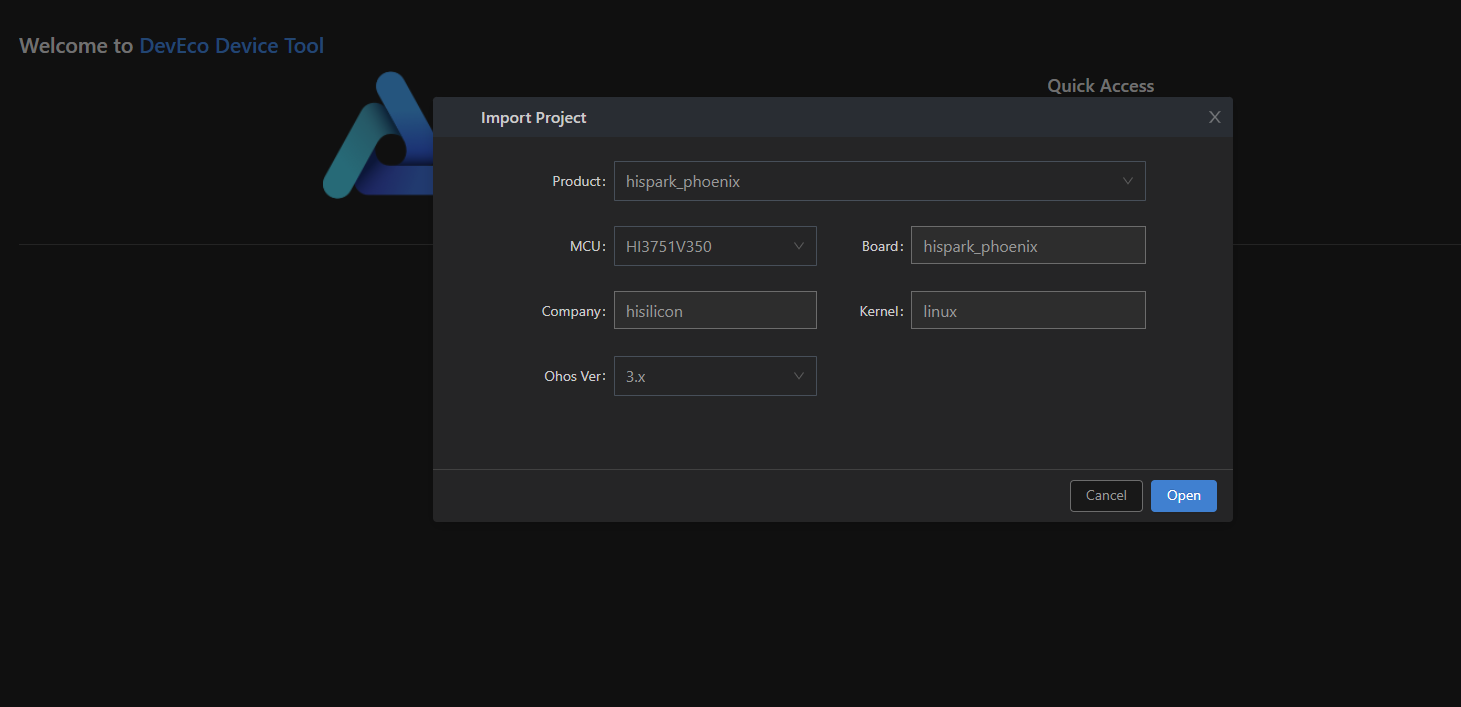Click the Kernel: label
This screenshot has width=1461, height=707.
click(x=881, y=312)
